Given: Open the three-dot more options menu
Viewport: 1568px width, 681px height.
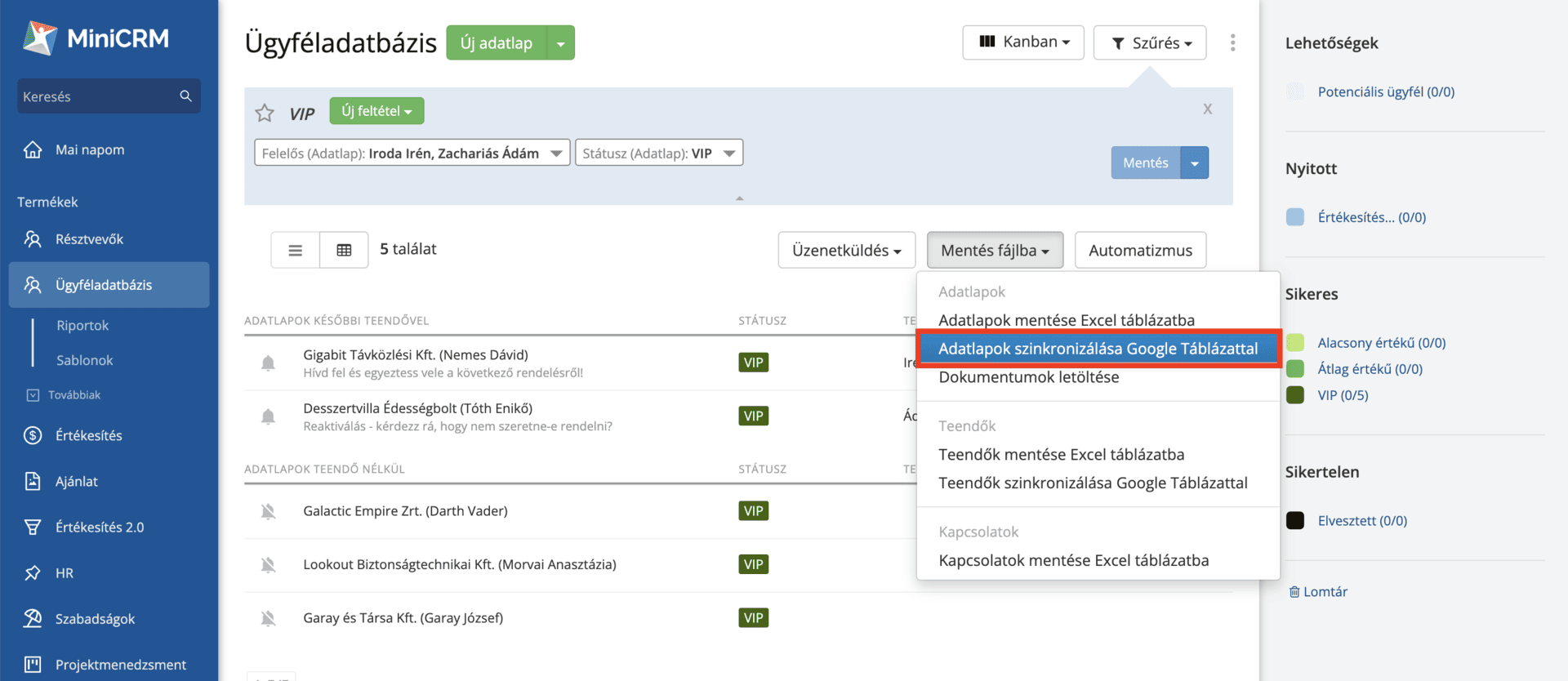Looking at the screenshot, I should click(x=1232, y=42).
